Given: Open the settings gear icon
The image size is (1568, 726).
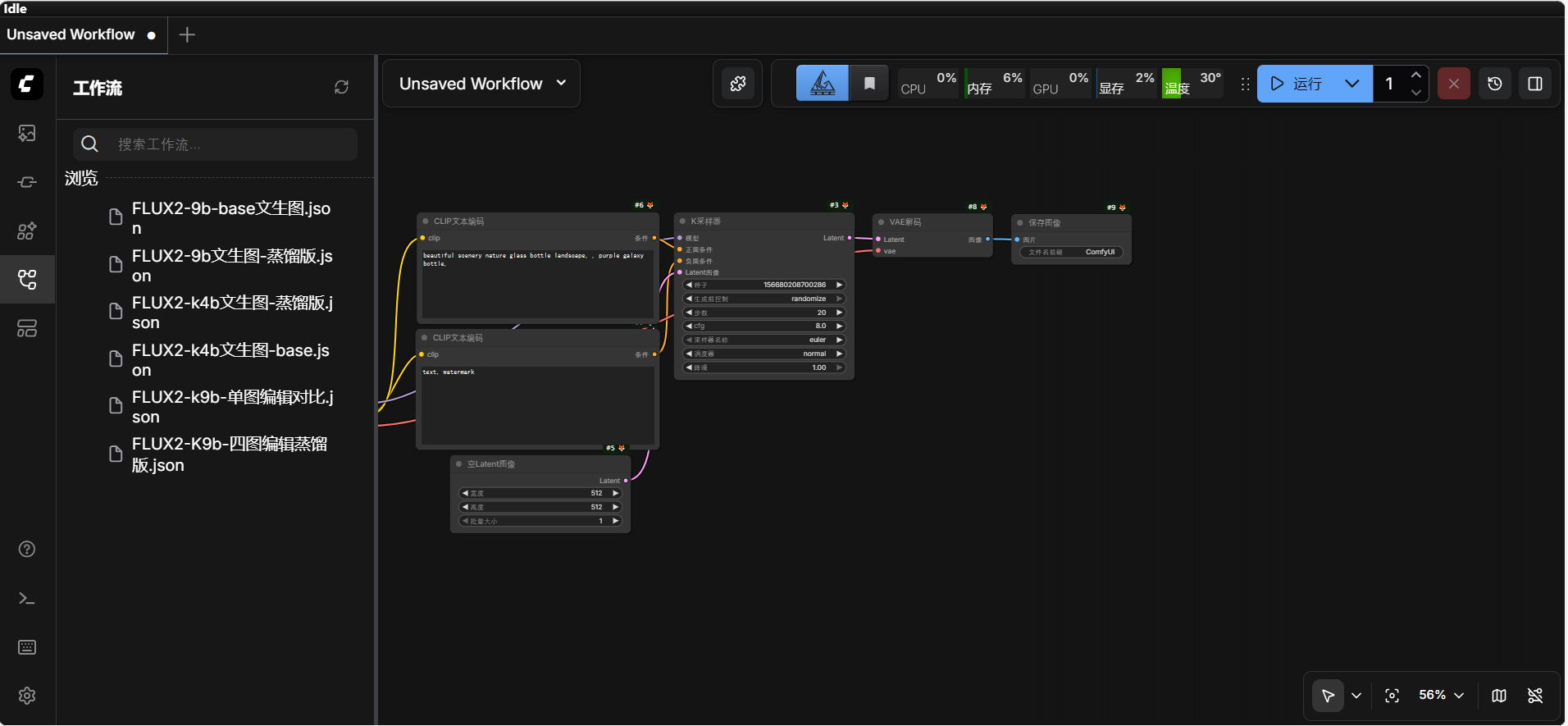Looking at the screenshot, I should click(27, 696).
